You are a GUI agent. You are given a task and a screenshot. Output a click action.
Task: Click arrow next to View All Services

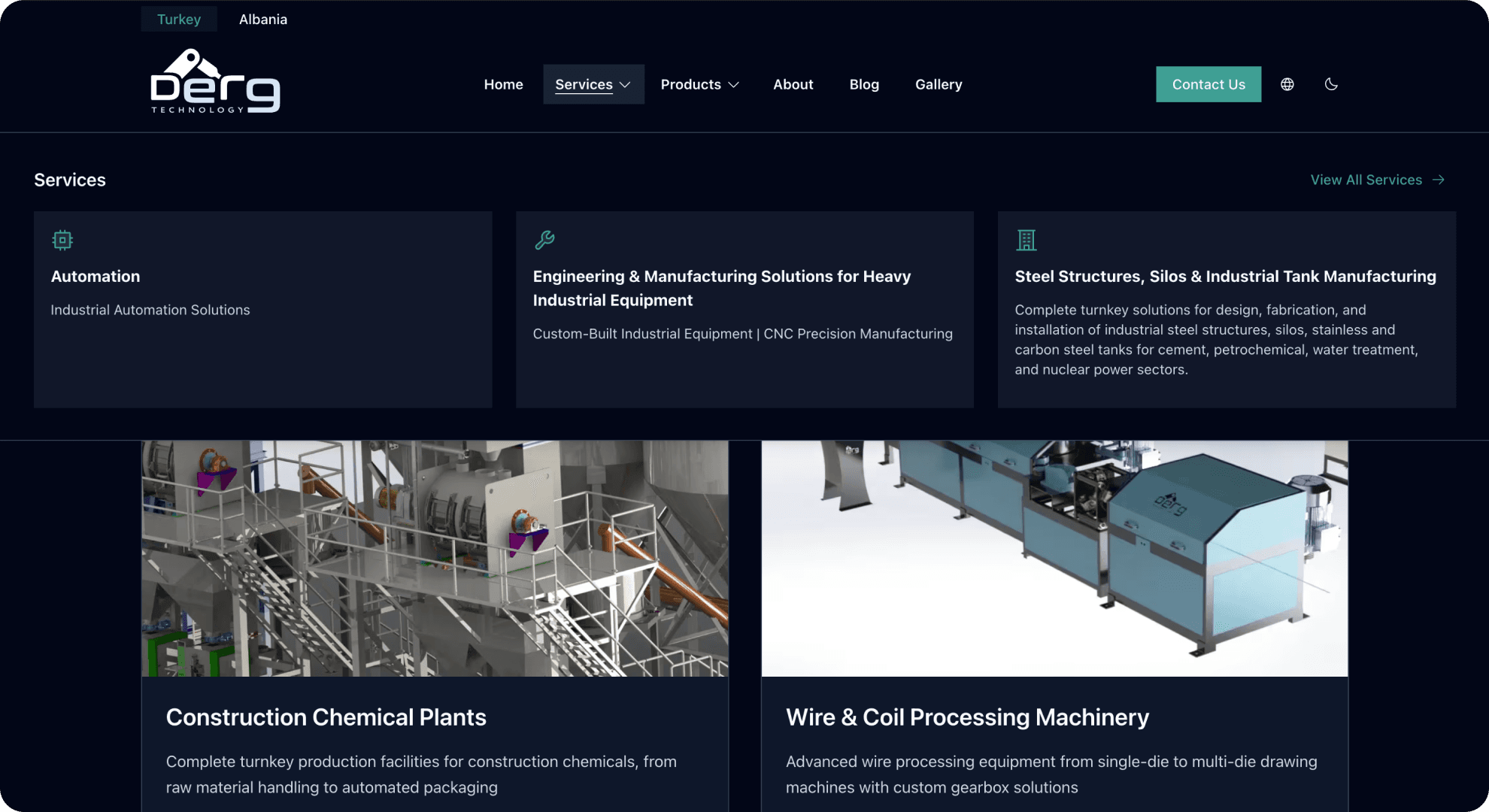[1439, 180]
